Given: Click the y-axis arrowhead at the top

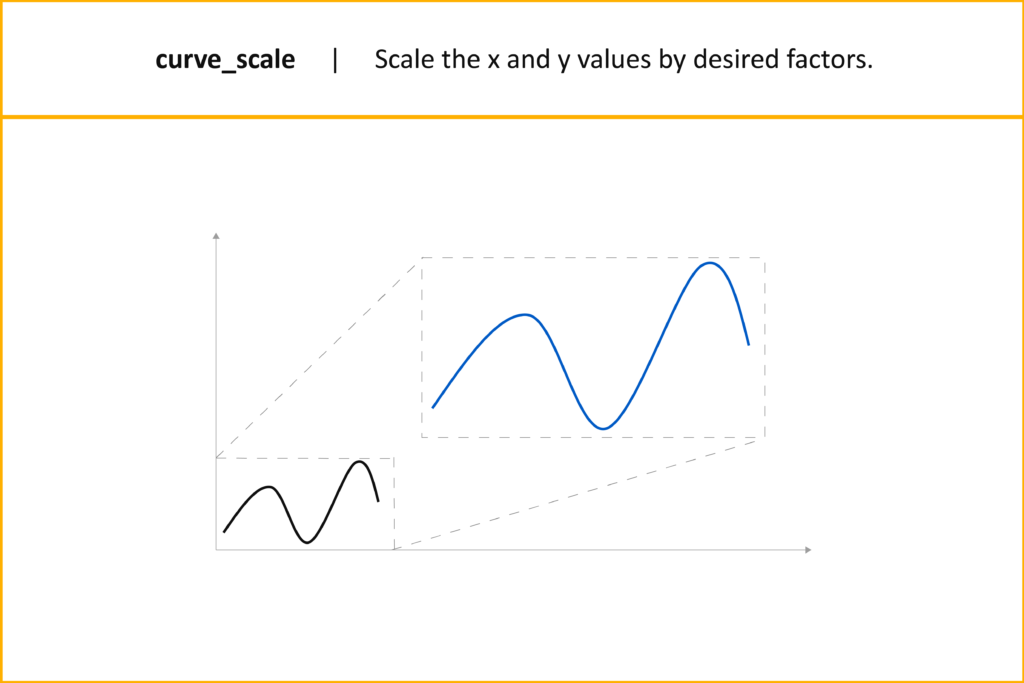Looking at the screenshot, I should click(x=216, y=236).
